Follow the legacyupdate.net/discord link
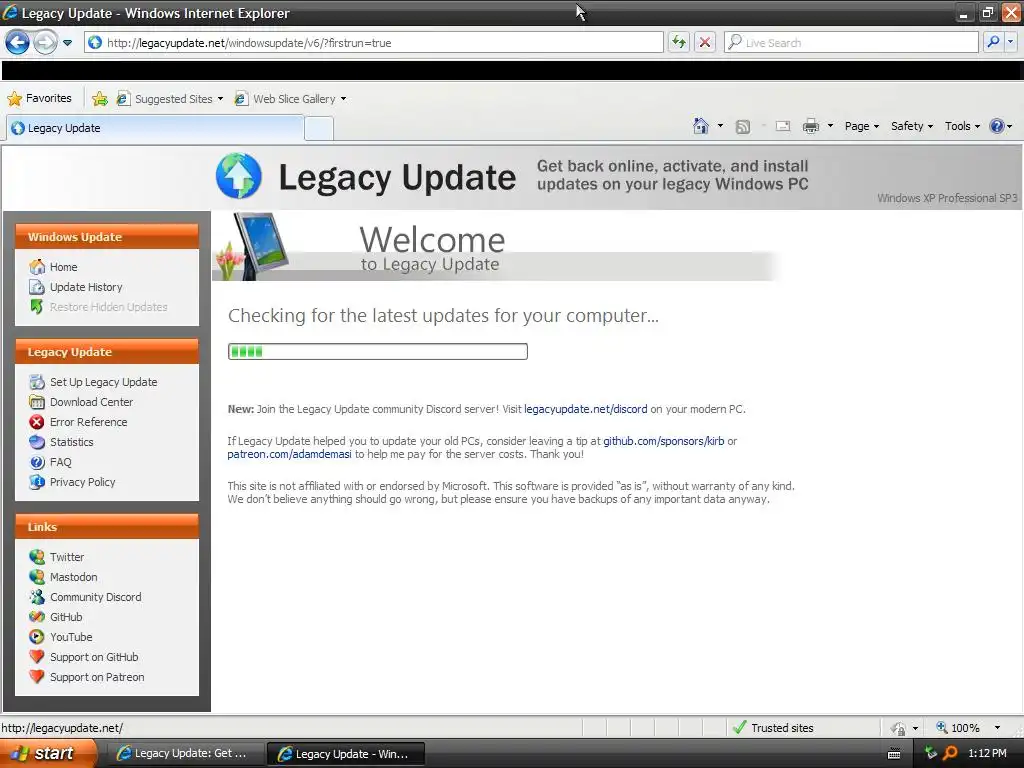This screenshot has height=768, width=1024. (x=585, y=409)
